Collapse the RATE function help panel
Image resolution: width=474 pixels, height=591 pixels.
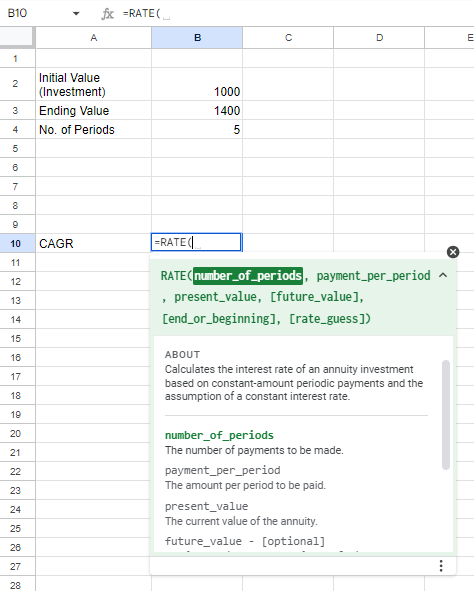[443, 275]
